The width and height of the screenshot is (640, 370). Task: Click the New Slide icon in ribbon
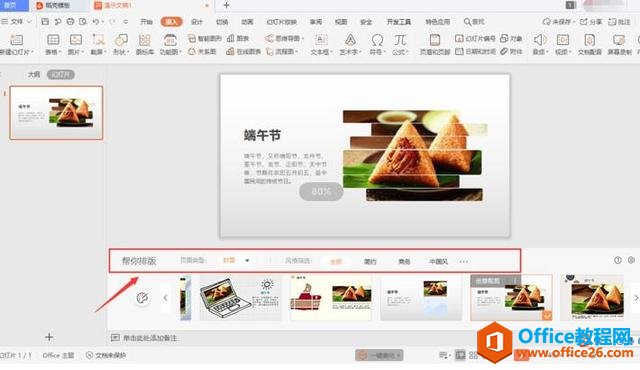tap(16, 40)
